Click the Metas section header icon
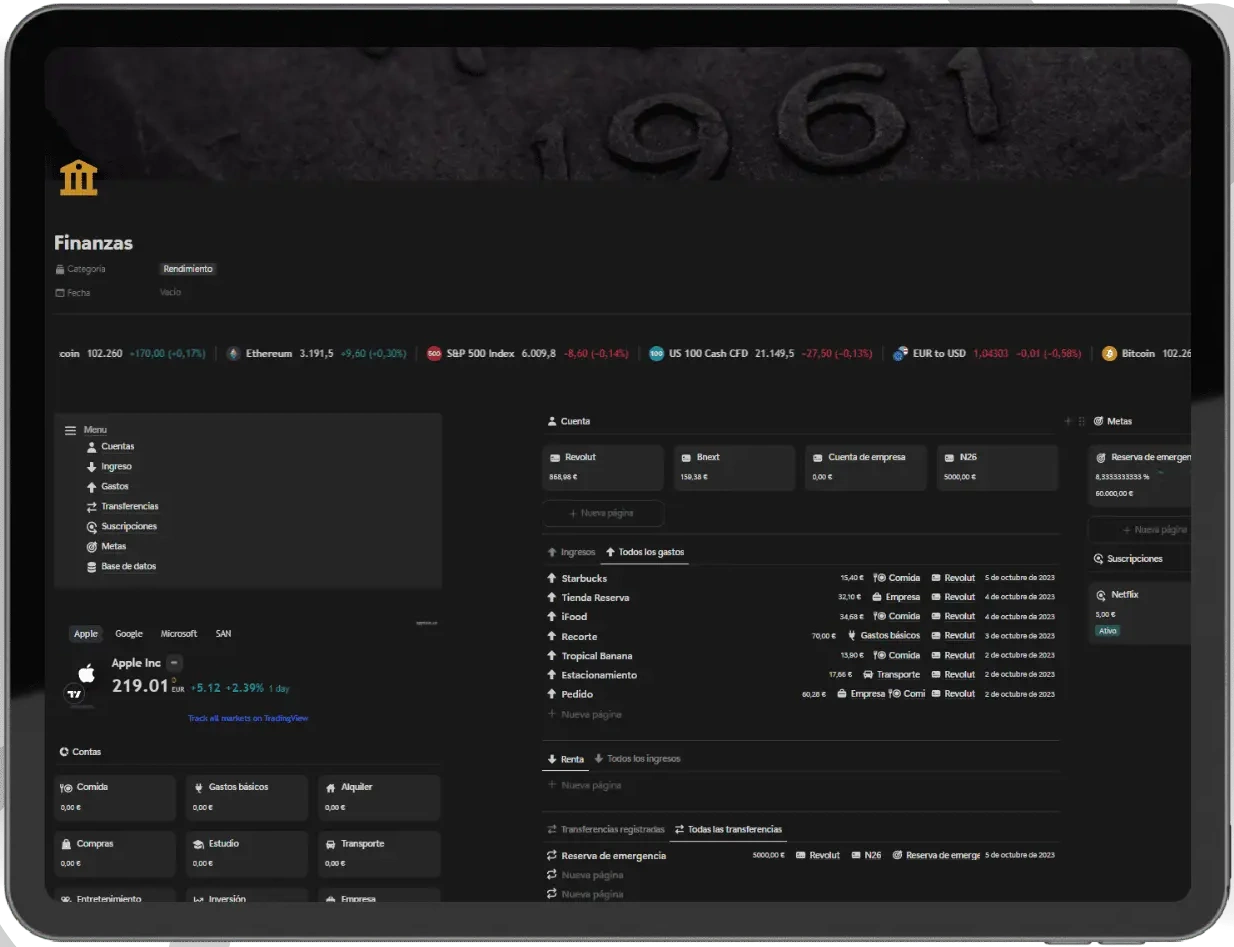The image size is (1234, 947). (1098, 421)
